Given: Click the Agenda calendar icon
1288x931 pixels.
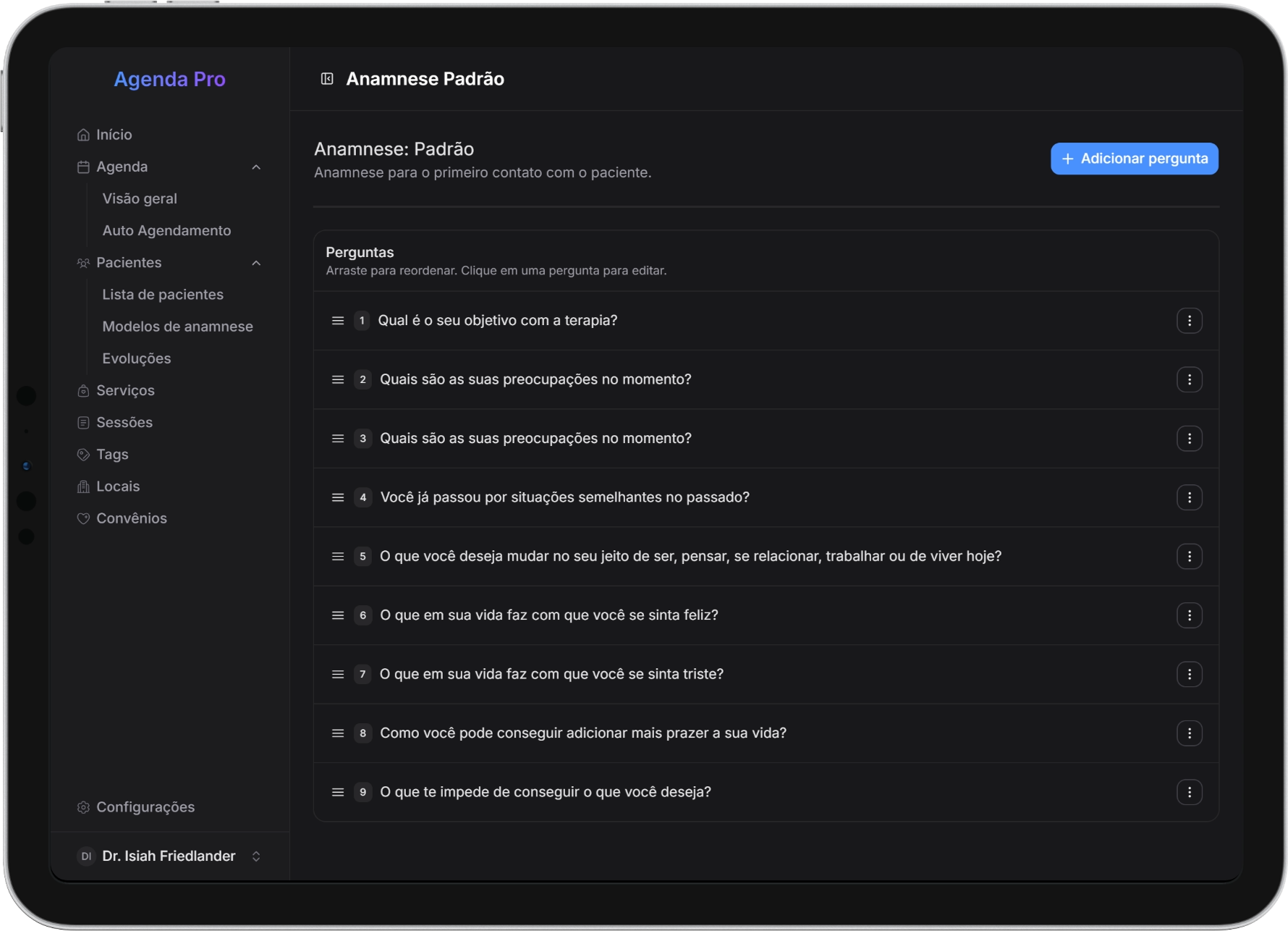Looking at the screenshot, I should tap(84, 167).
